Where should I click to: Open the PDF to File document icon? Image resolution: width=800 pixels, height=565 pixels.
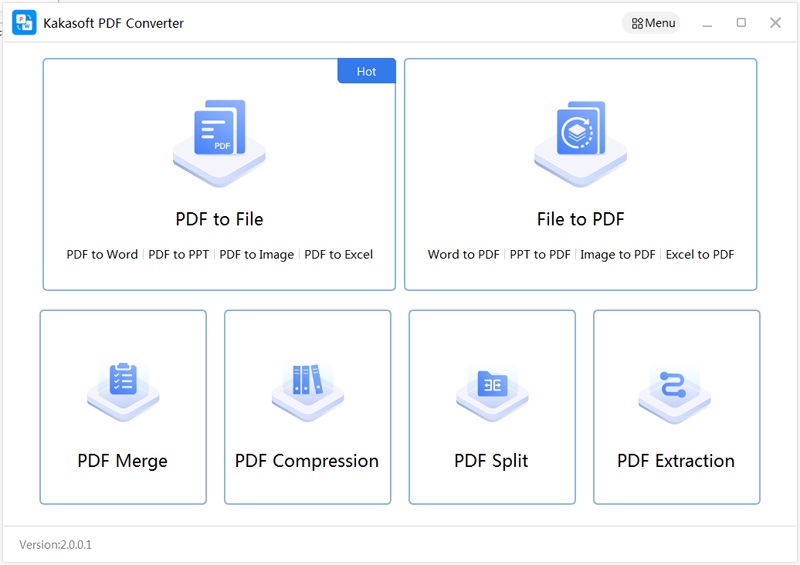click(219, 143)
